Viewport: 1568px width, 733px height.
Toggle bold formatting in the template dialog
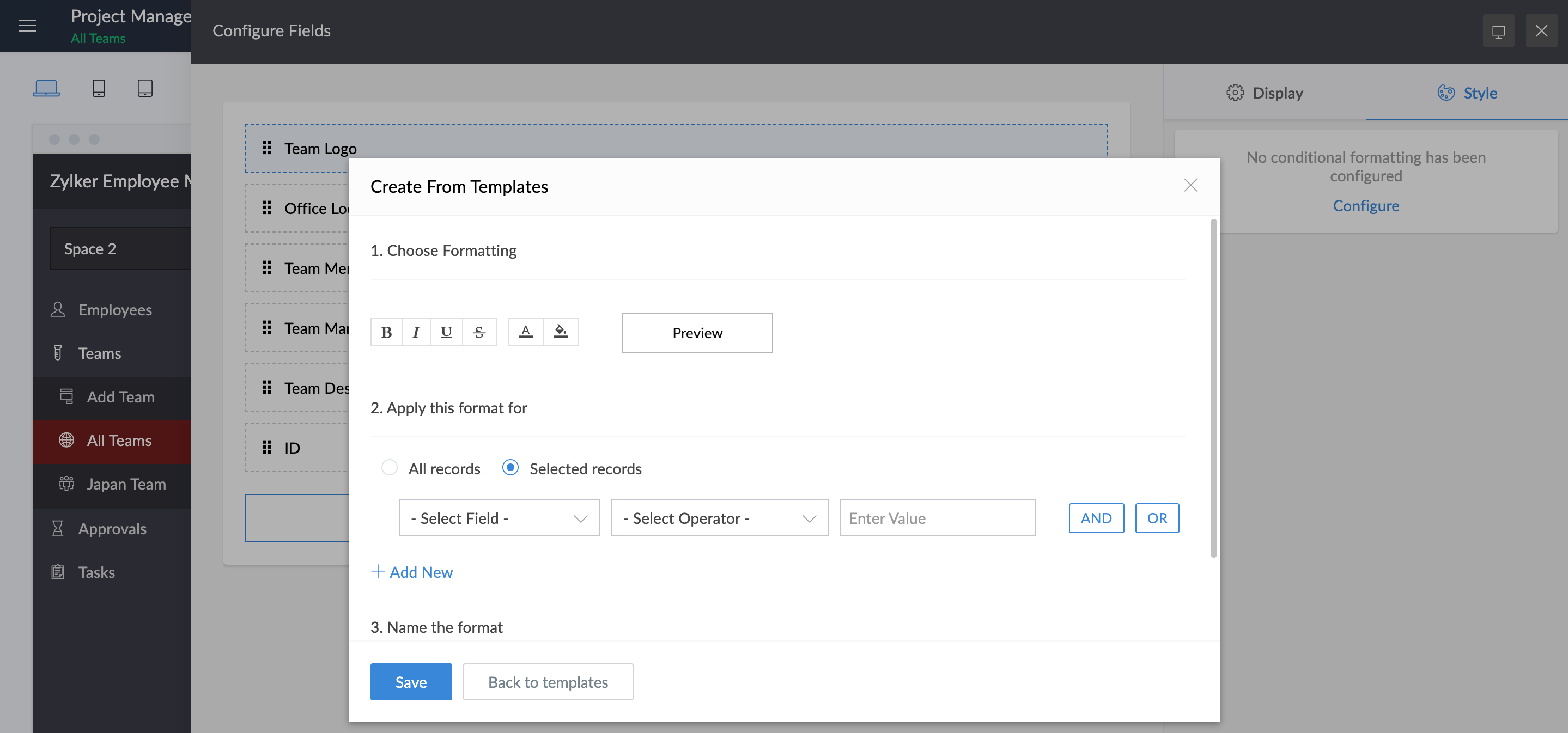(x=386, y=332)
